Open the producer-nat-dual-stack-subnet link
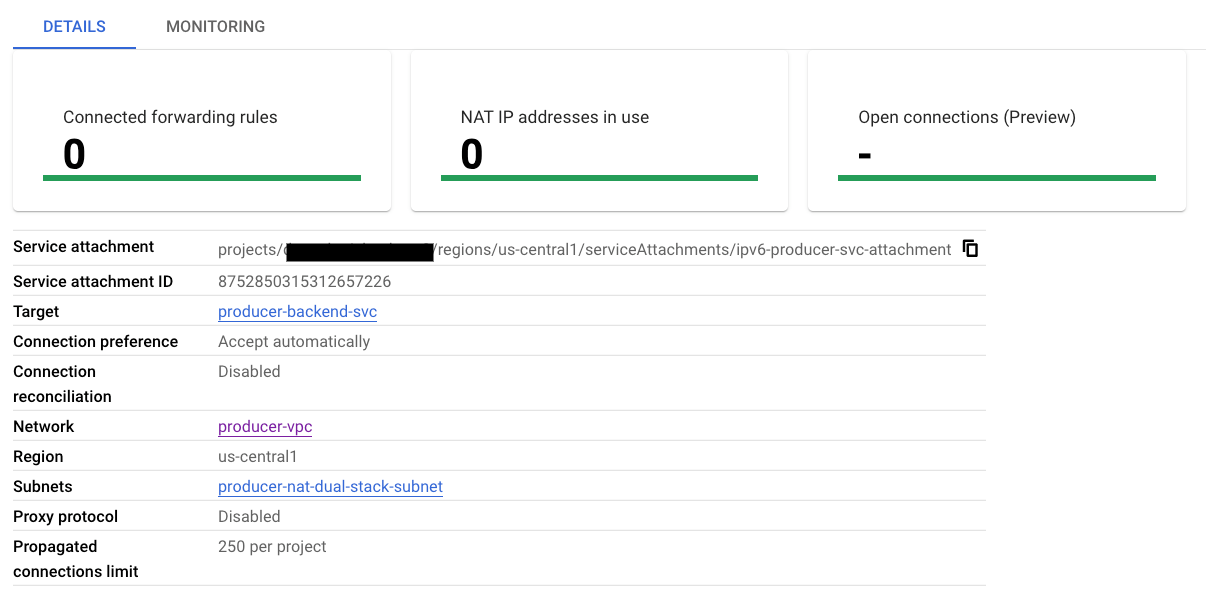Viewport: 1206px width, 598px height. [330, 487]
